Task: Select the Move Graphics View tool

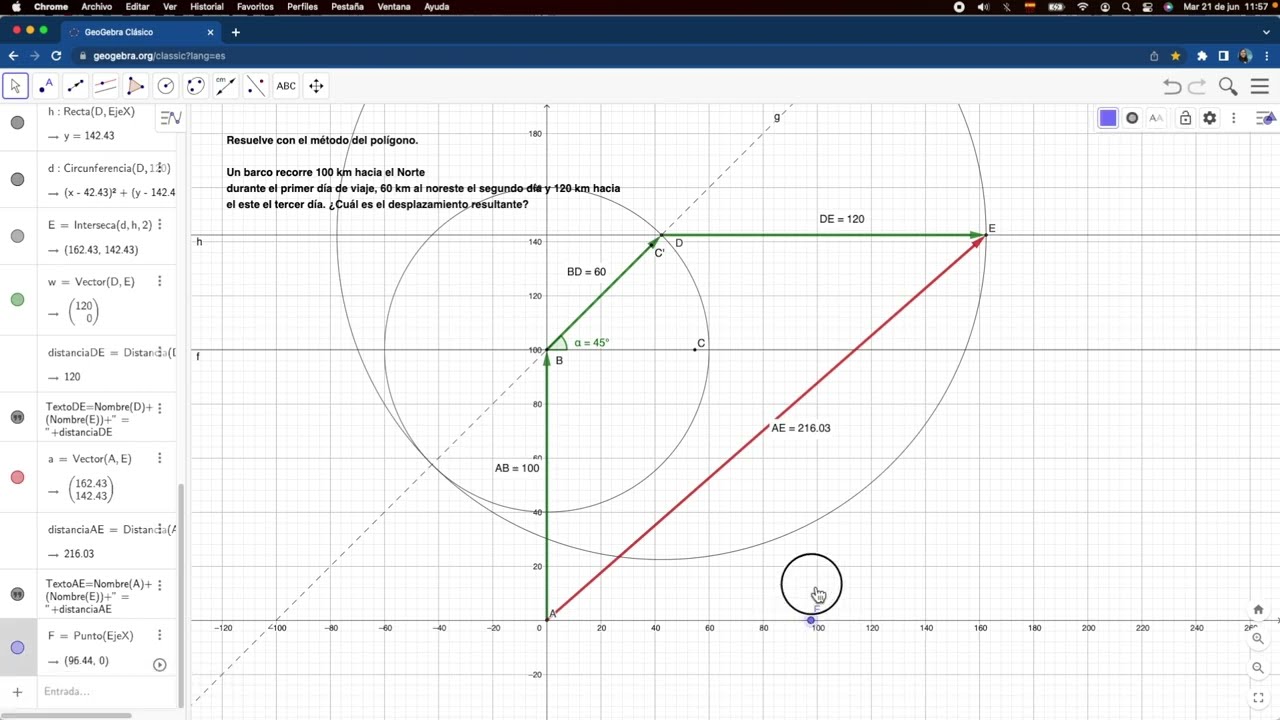Action: 316,86
